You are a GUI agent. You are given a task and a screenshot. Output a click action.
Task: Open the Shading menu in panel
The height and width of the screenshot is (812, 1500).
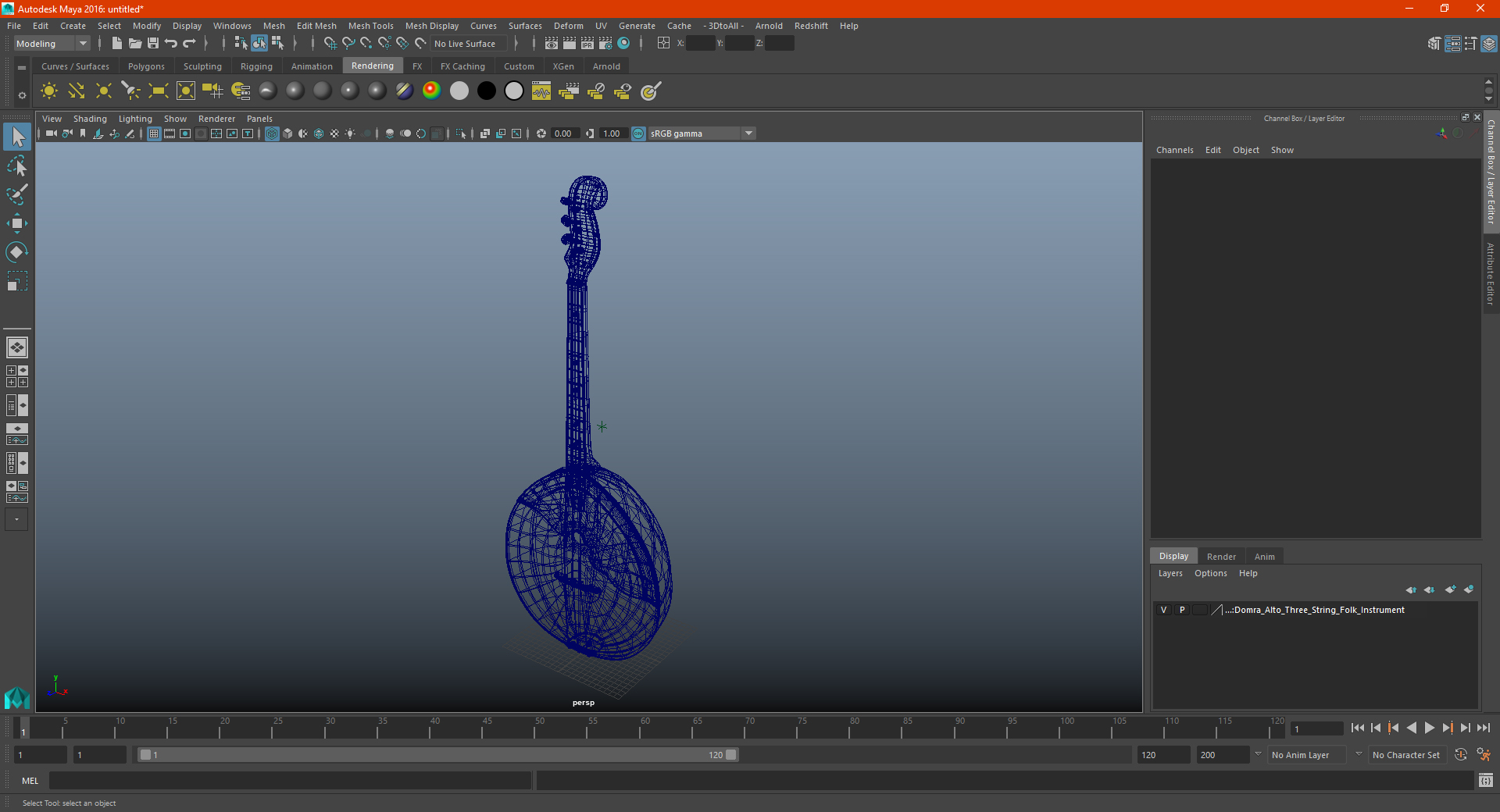click(x=90, y=119)
